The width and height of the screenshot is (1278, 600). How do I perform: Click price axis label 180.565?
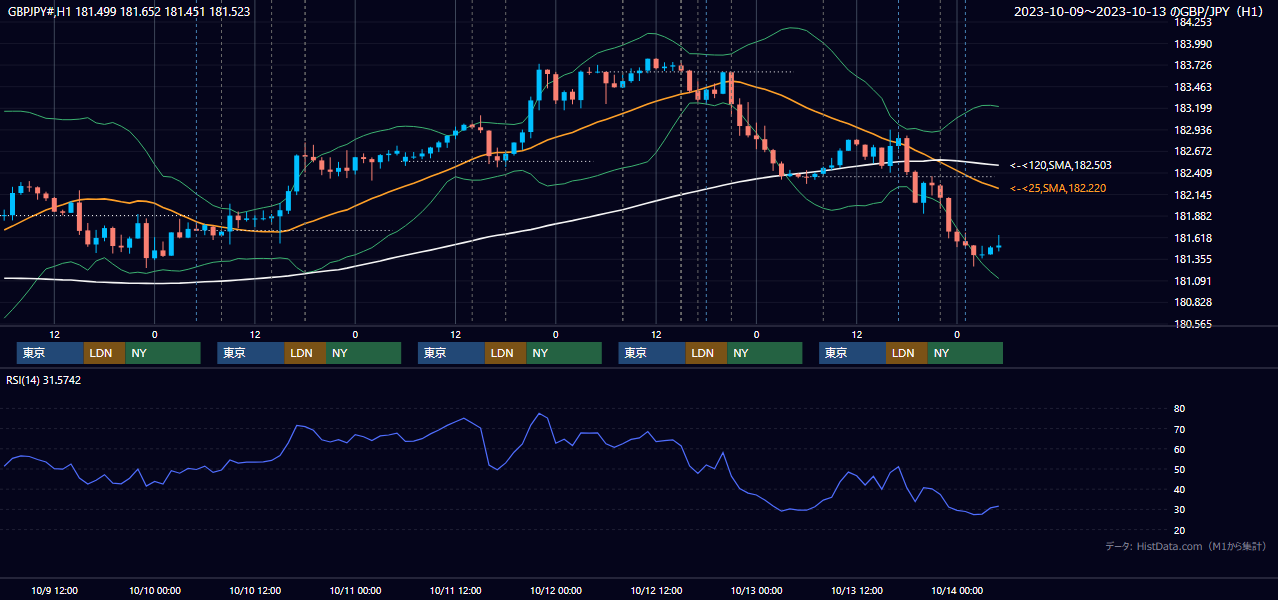coord(1192,324)
